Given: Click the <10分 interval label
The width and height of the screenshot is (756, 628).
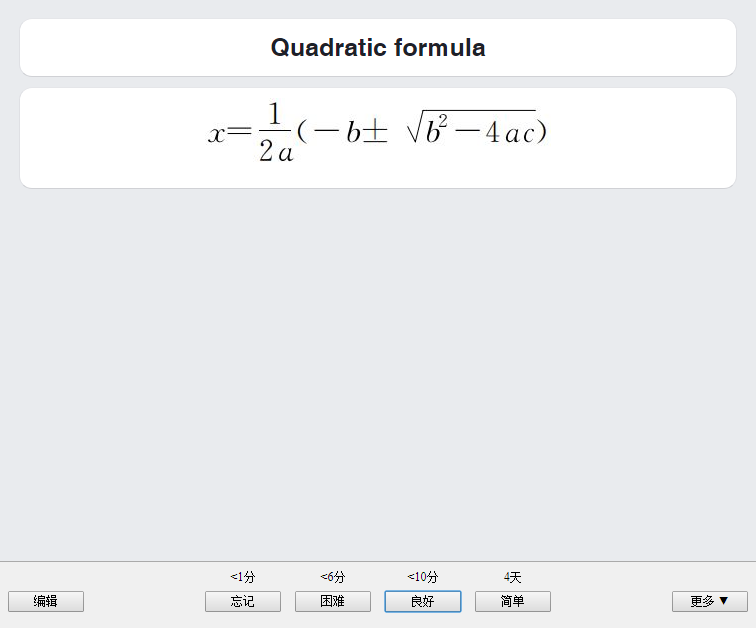Looking at the screenshot, I should tap(423, 576).
